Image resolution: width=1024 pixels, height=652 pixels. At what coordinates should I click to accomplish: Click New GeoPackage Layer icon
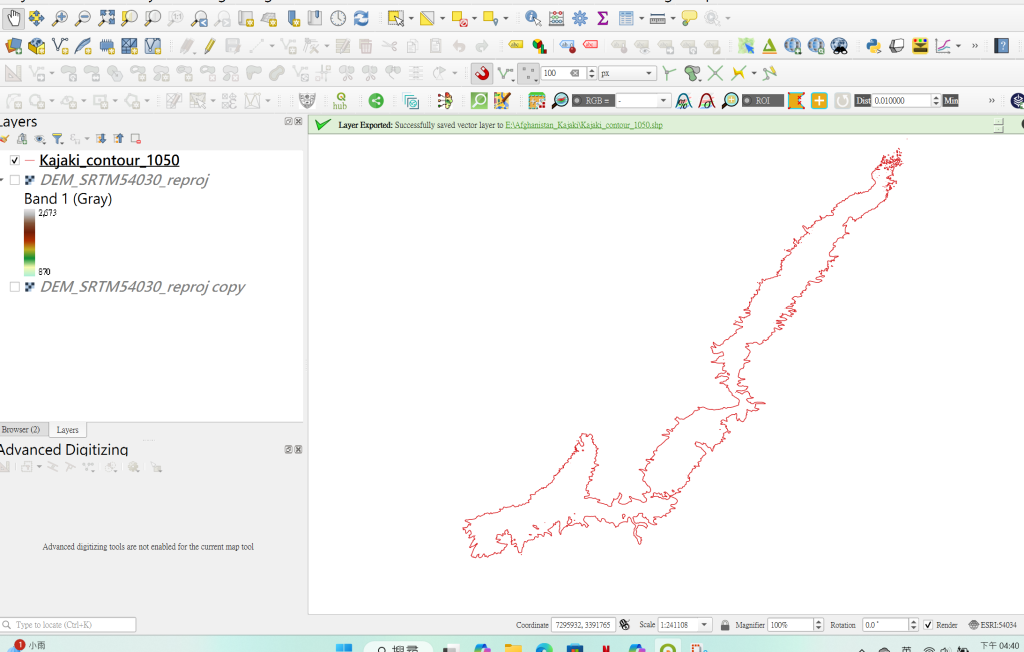click(x=37, y=46)
